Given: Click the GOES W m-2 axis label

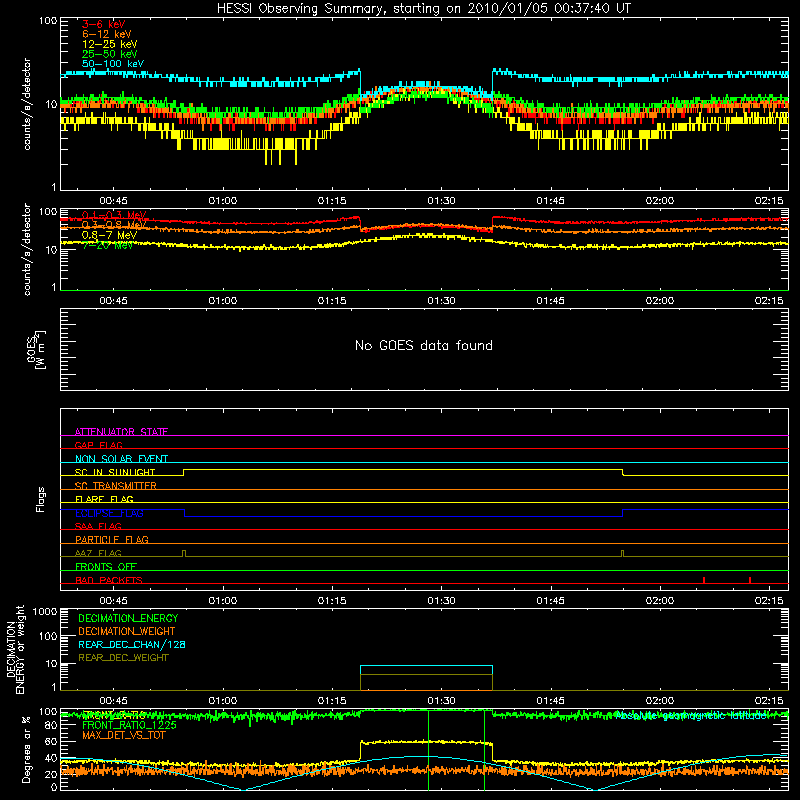Looking at the screenshot, I should (x=36, y=350).
